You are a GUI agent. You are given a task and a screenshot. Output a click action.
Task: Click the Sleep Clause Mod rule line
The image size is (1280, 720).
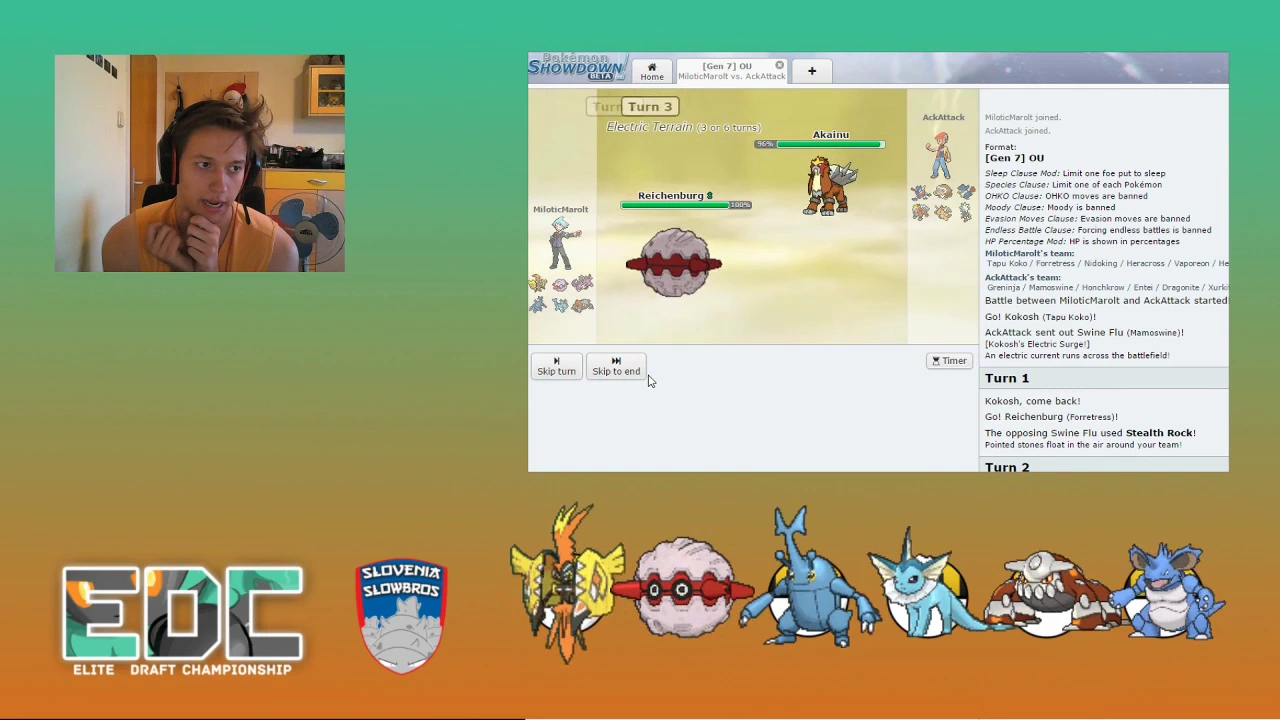(x=1075, y=173)
